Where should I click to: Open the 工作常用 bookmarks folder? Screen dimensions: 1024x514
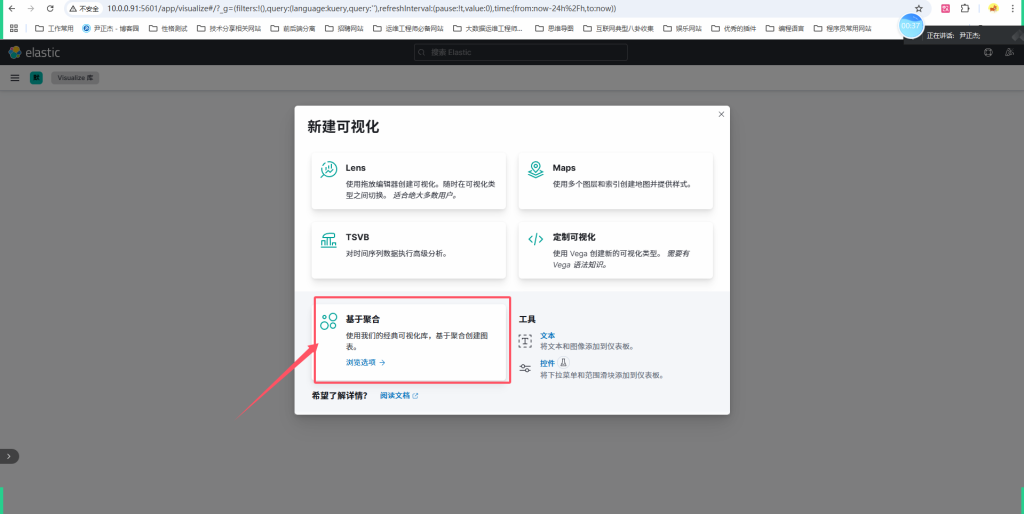point(54,28)
